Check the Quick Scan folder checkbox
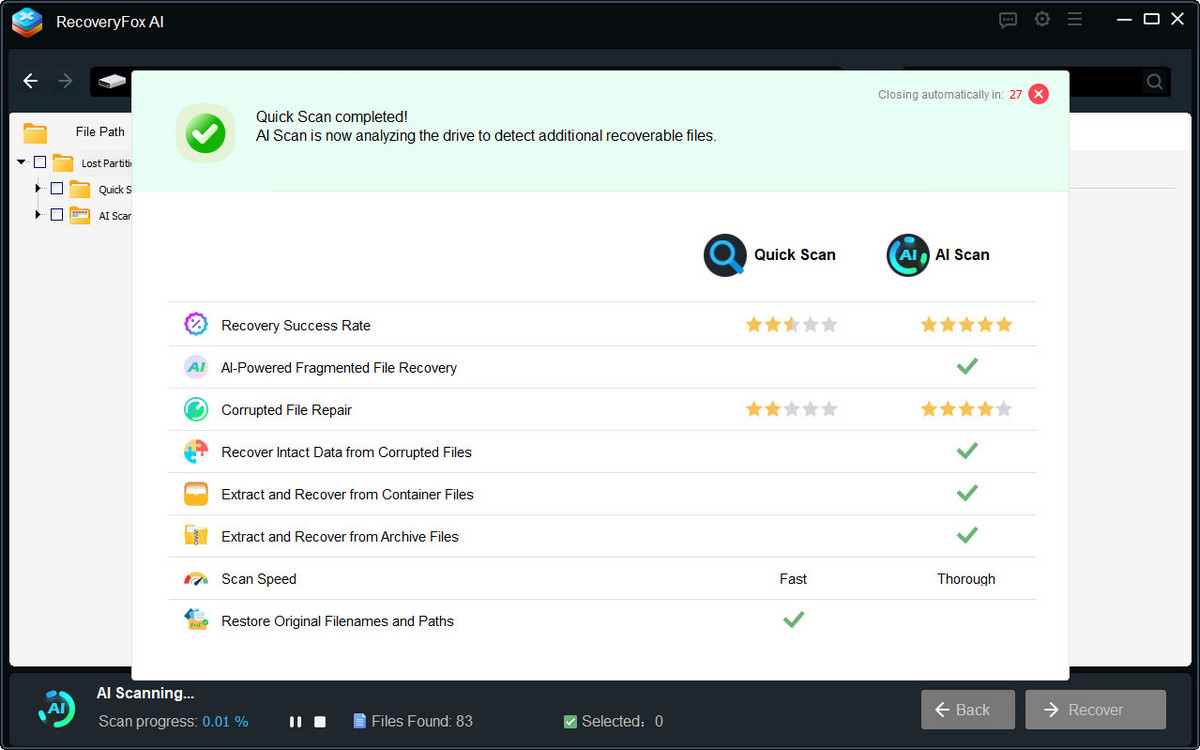1200x750 pixels. point(57,188)
